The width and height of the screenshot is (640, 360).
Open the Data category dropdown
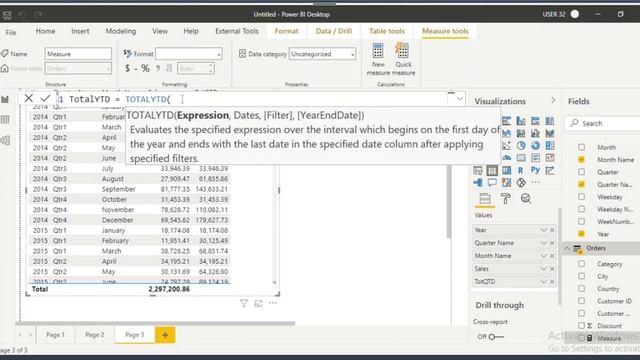click(x=322, y=54)
